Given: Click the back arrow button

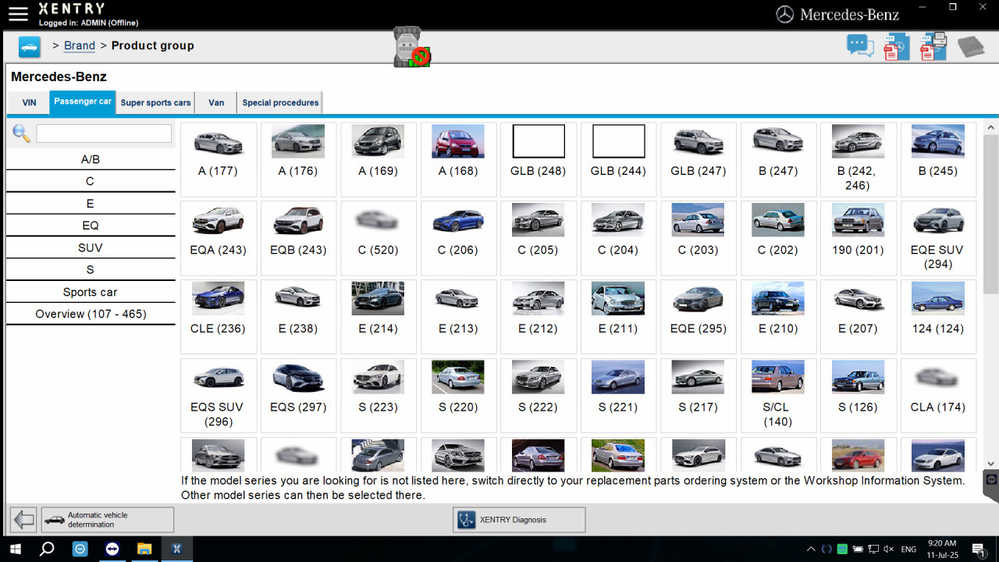Looking at the screenshot, I should coord(24,519).
